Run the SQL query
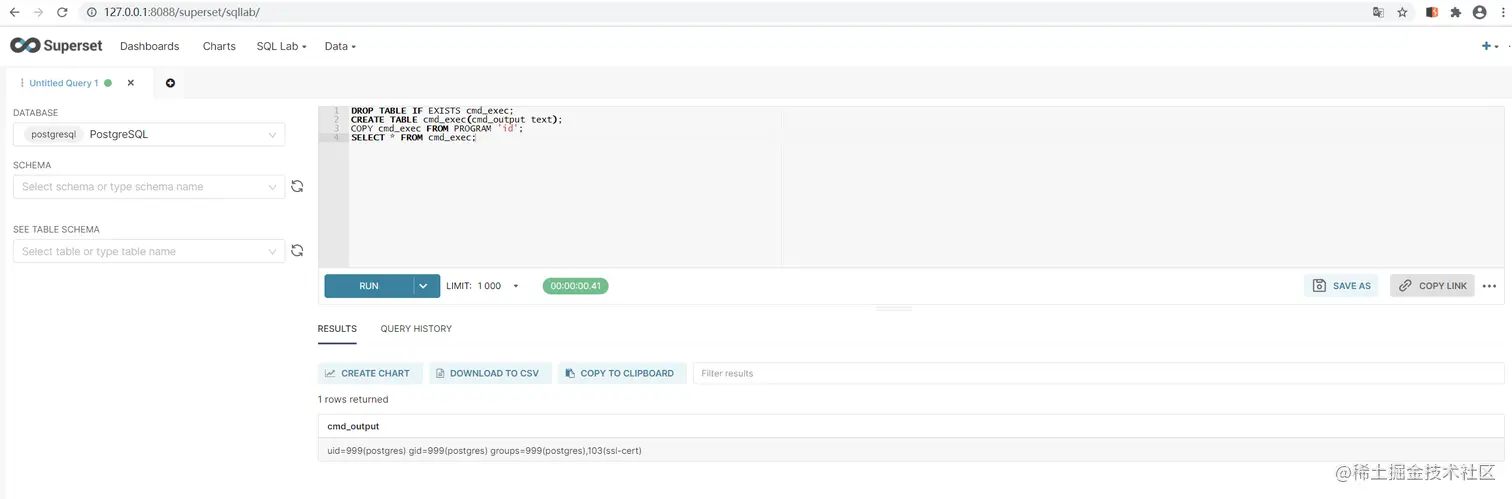Screen dimensions: 1512x499 click(x=368, y=286)
